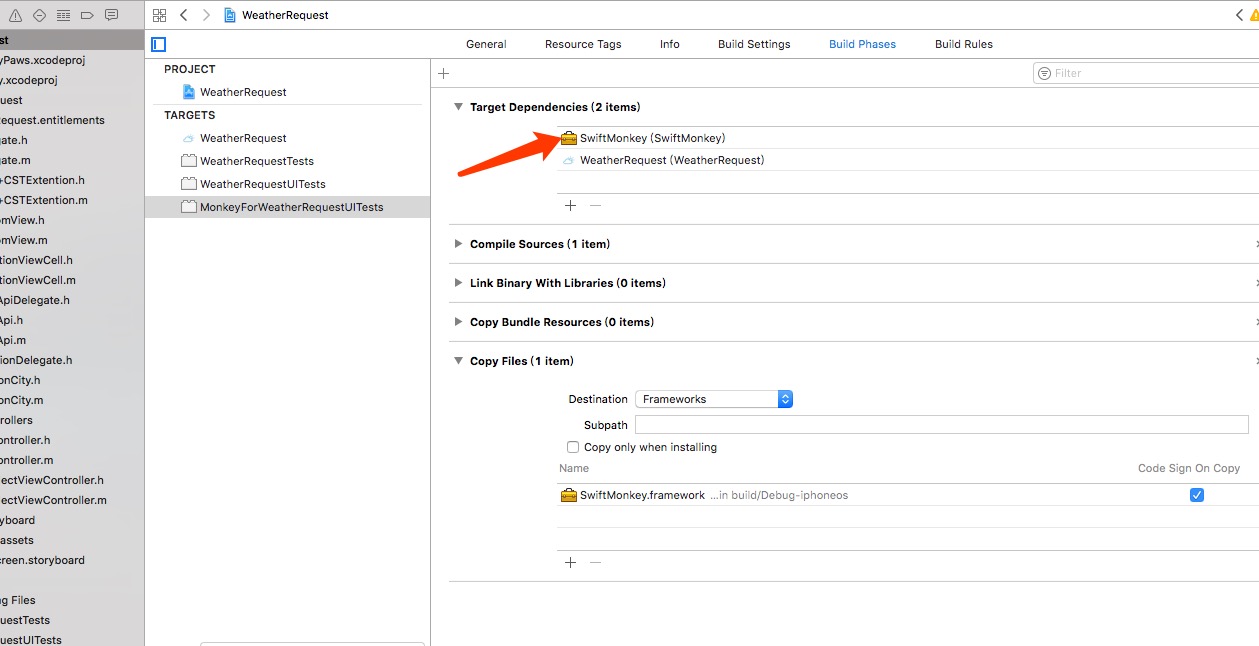Click the yellow warning icon in jump bar
Image resolution: width=1259 pixels, height=646 pixels.
coord(1254,15)
